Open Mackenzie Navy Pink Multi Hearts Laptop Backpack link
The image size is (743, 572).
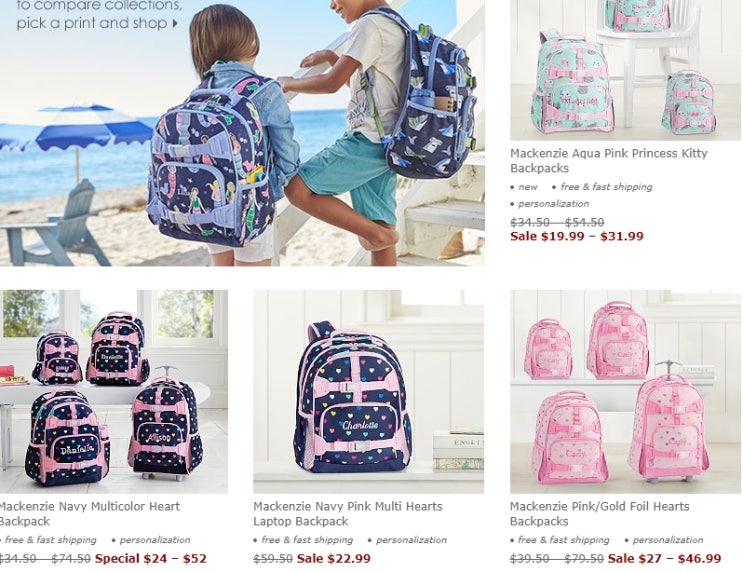347,514
